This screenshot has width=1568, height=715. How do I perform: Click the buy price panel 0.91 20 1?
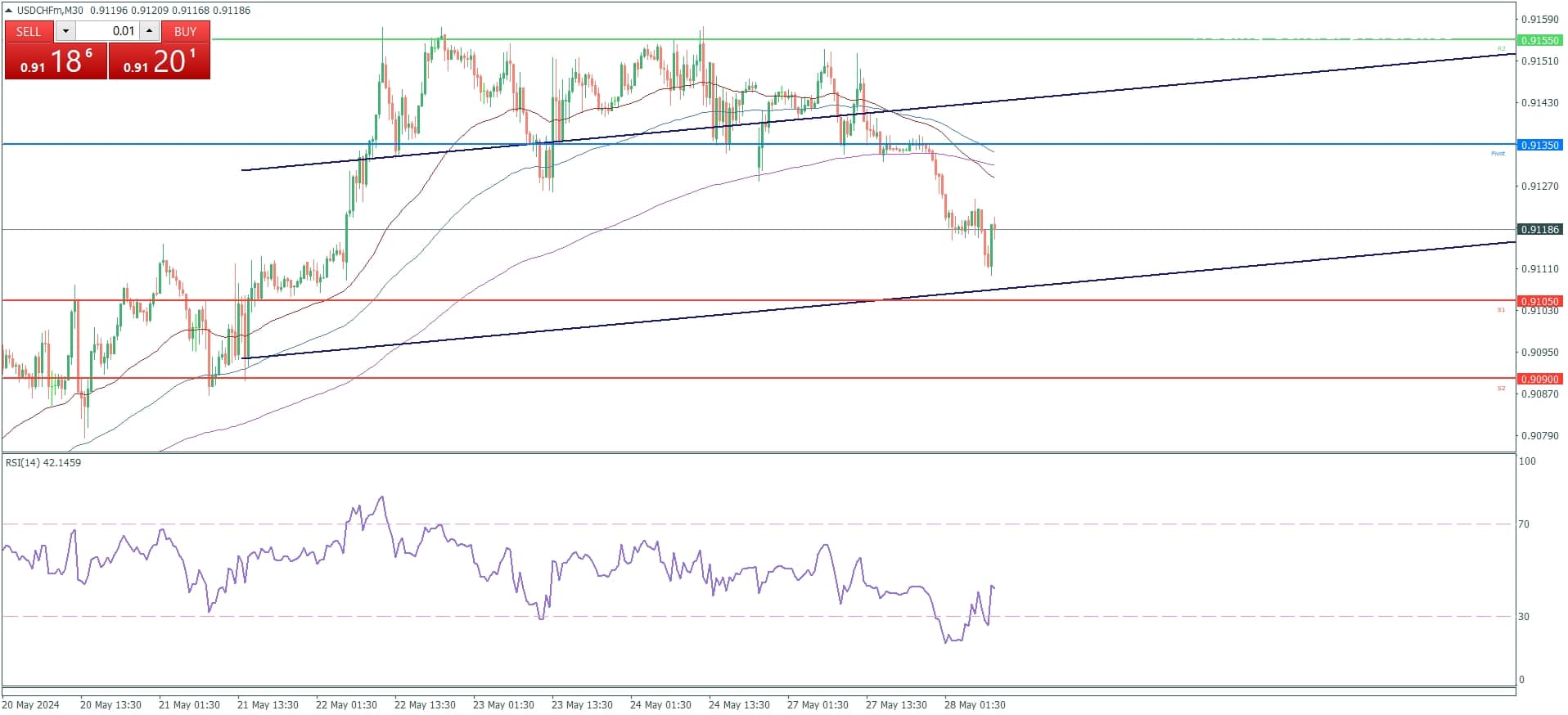click(x=160, y=61)
